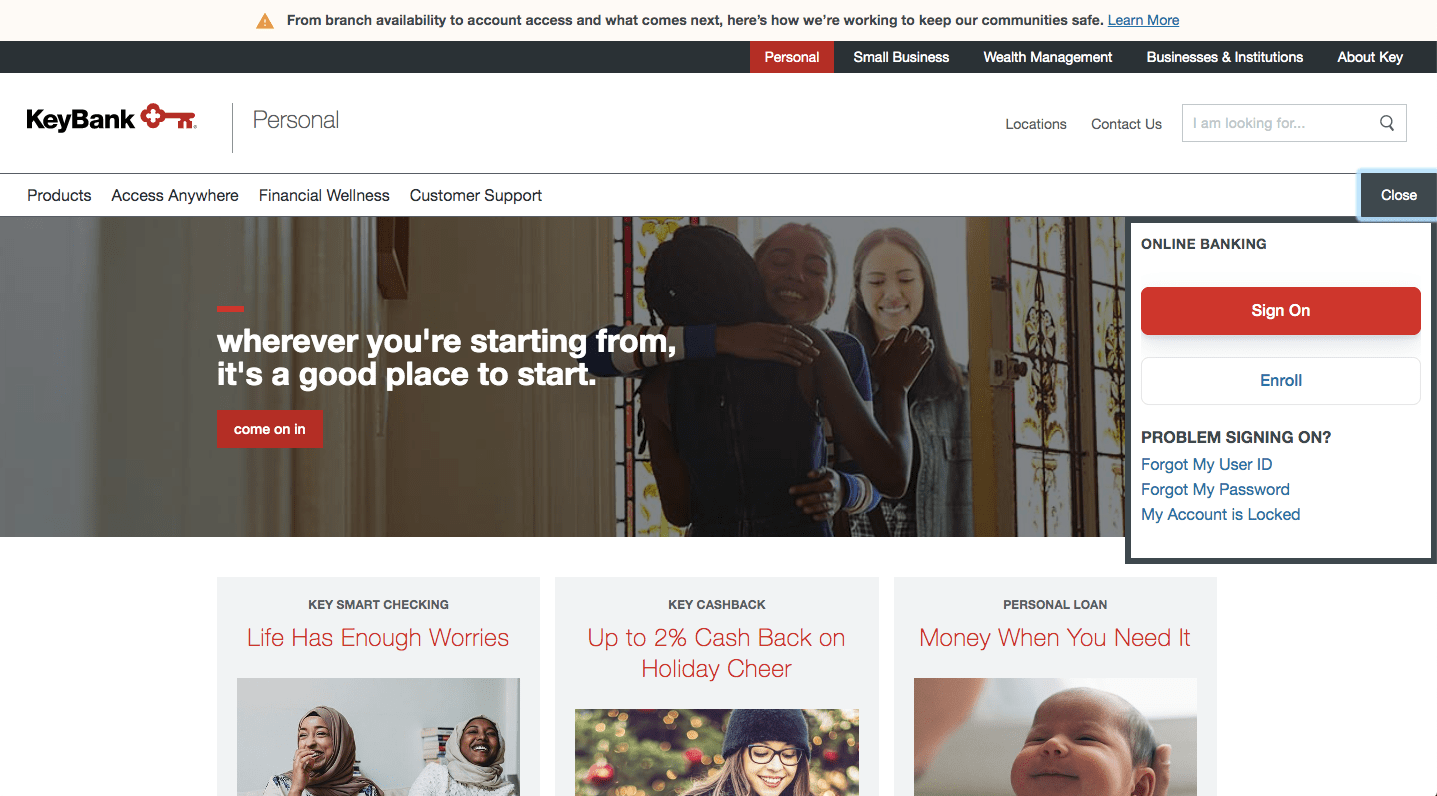1437x796 pixels.
Task: Open the Forgot My Password link
Action: [1215, 489]
